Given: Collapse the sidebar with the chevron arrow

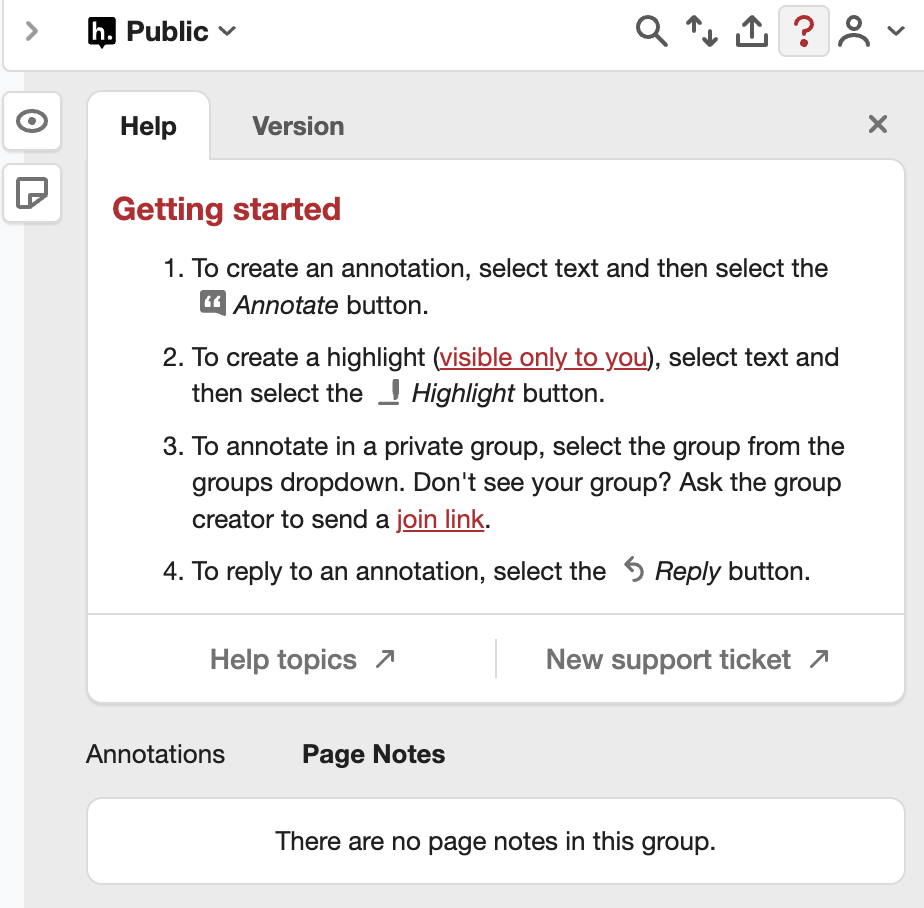Looking at the screenshot, I should pyautogui.click(x=32, y=31).
